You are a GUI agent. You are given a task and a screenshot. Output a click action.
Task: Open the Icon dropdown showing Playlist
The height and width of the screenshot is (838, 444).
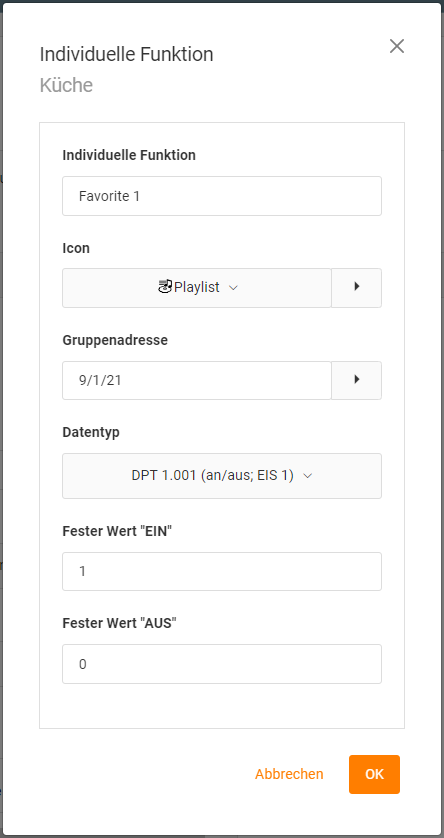(197, 288)
